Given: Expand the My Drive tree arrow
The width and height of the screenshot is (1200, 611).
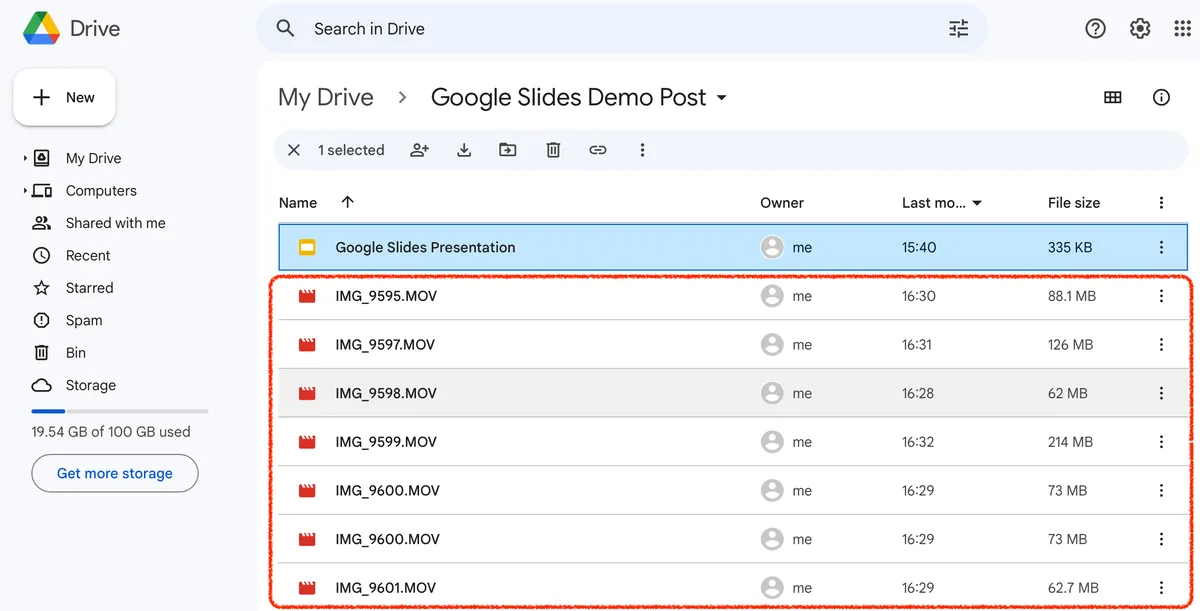Looking at the screenshot, I should pyautogui.click(x=25, y=158).
